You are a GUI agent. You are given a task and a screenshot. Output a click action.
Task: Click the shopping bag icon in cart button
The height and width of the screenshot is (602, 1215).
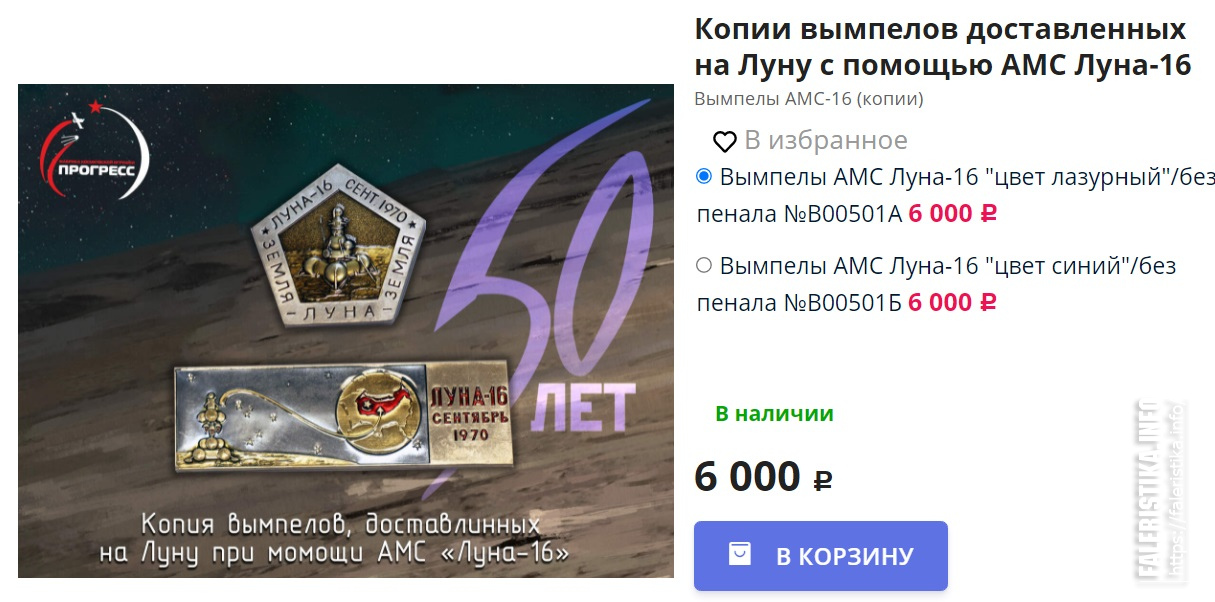pos(739,554)
